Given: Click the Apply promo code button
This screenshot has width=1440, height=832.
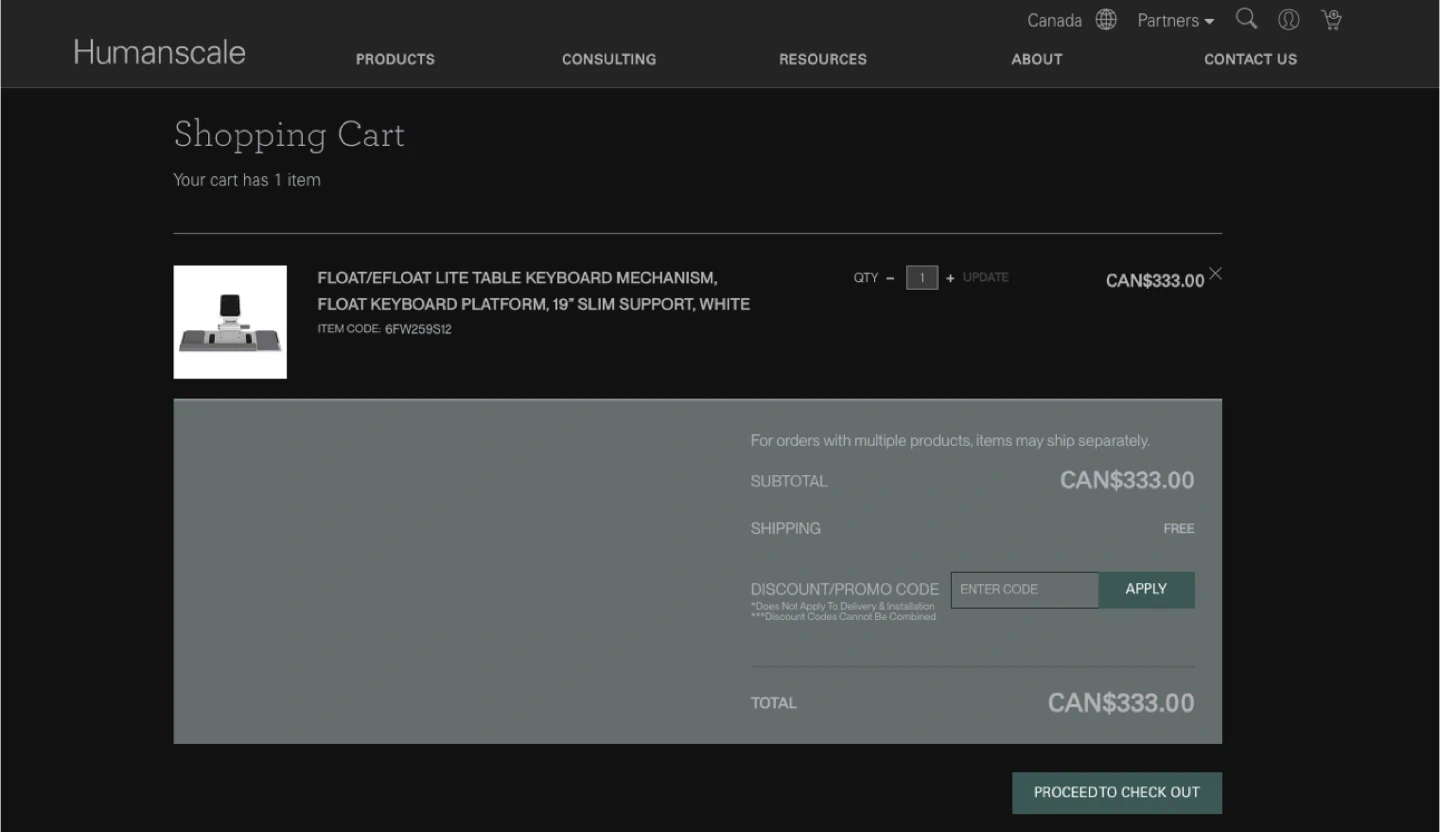Looking at the screenshot, I should 1146,590.
